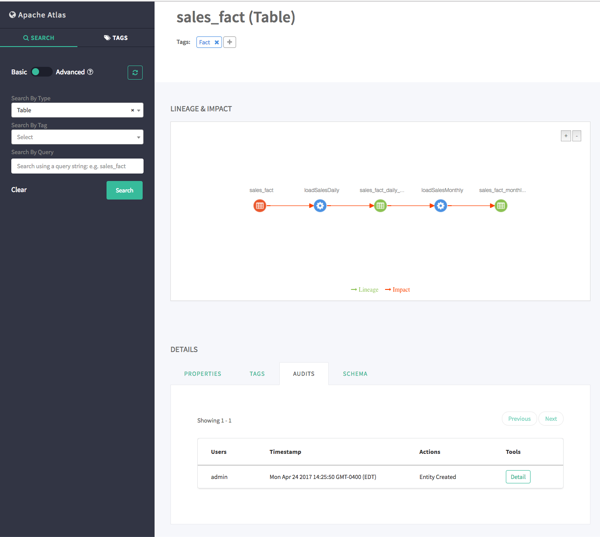Expand the Search By Type dropdown
This screenshot has height=537, width=600.
click(x=139, y=110)
